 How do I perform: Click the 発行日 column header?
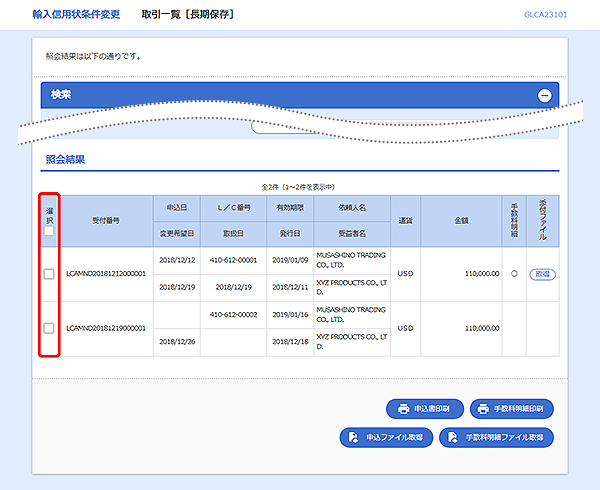[290, 234]
